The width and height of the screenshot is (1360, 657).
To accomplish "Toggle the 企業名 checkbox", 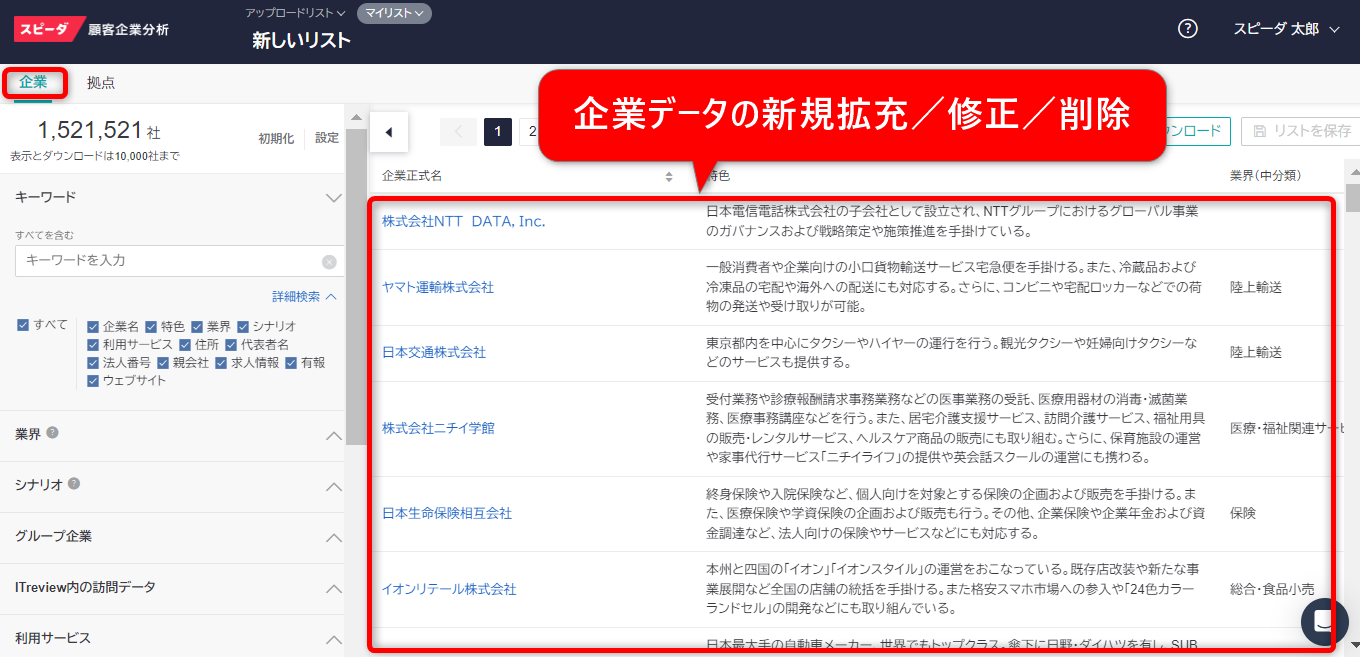I will click(x=93, y=327).
